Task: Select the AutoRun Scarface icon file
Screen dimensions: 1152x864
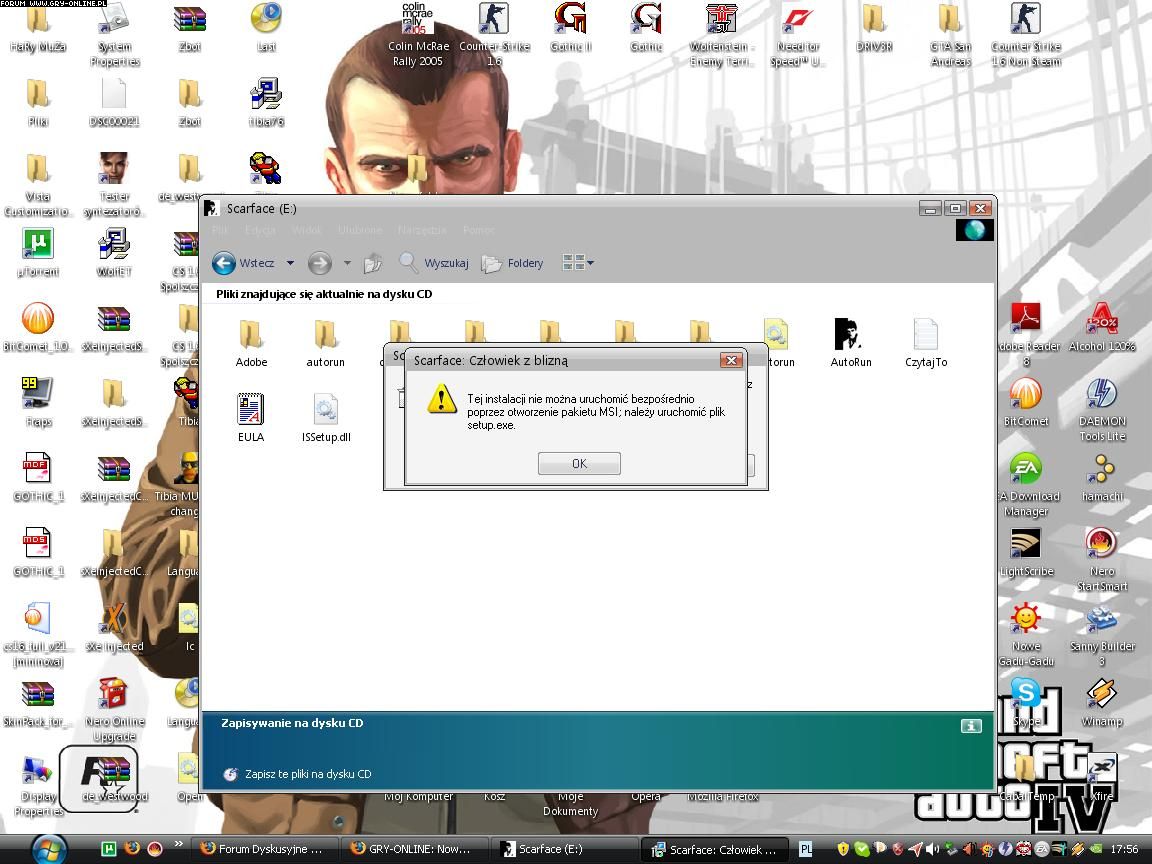Action: pos(850,341)
